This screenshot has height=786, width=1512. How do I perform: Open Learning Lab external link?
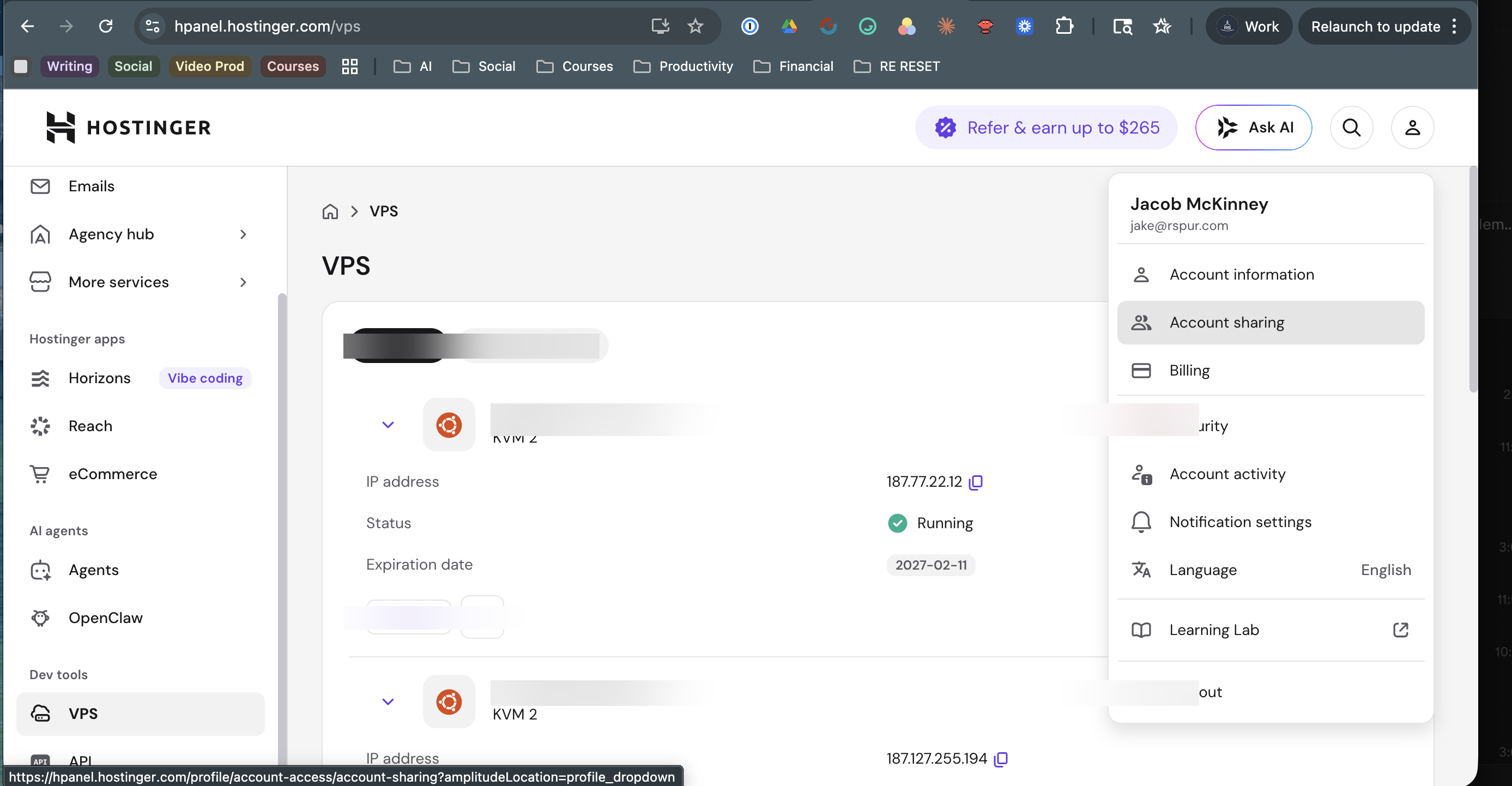click(x=1270, y=630)
